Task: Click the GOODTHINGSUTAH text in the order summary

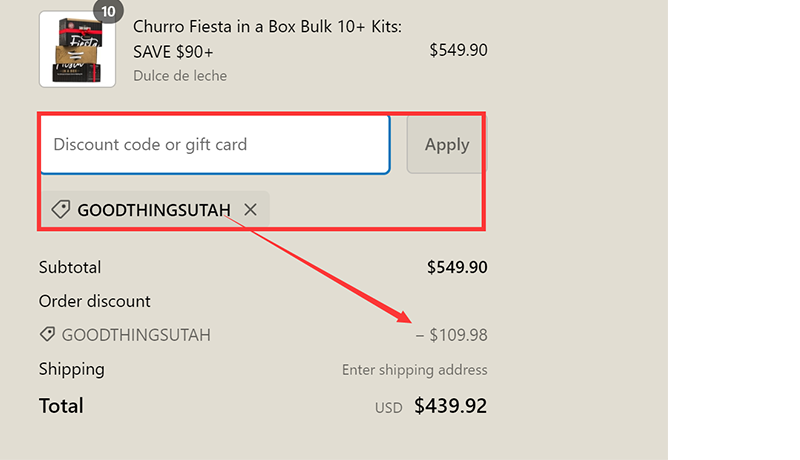Action: (136, 335)
